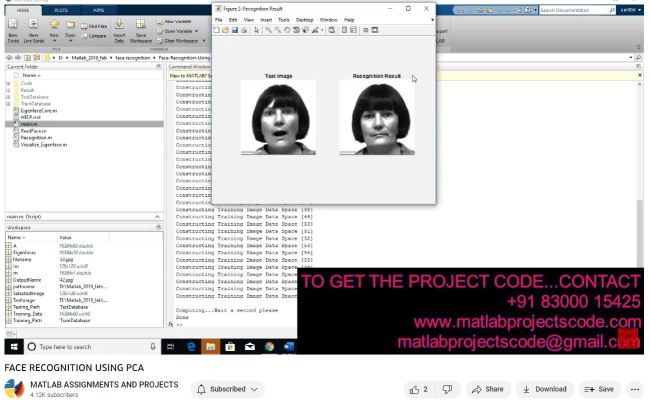Open Chrome from the taskbar
This screenshot has height=400, width=650.
coord(269,347)
